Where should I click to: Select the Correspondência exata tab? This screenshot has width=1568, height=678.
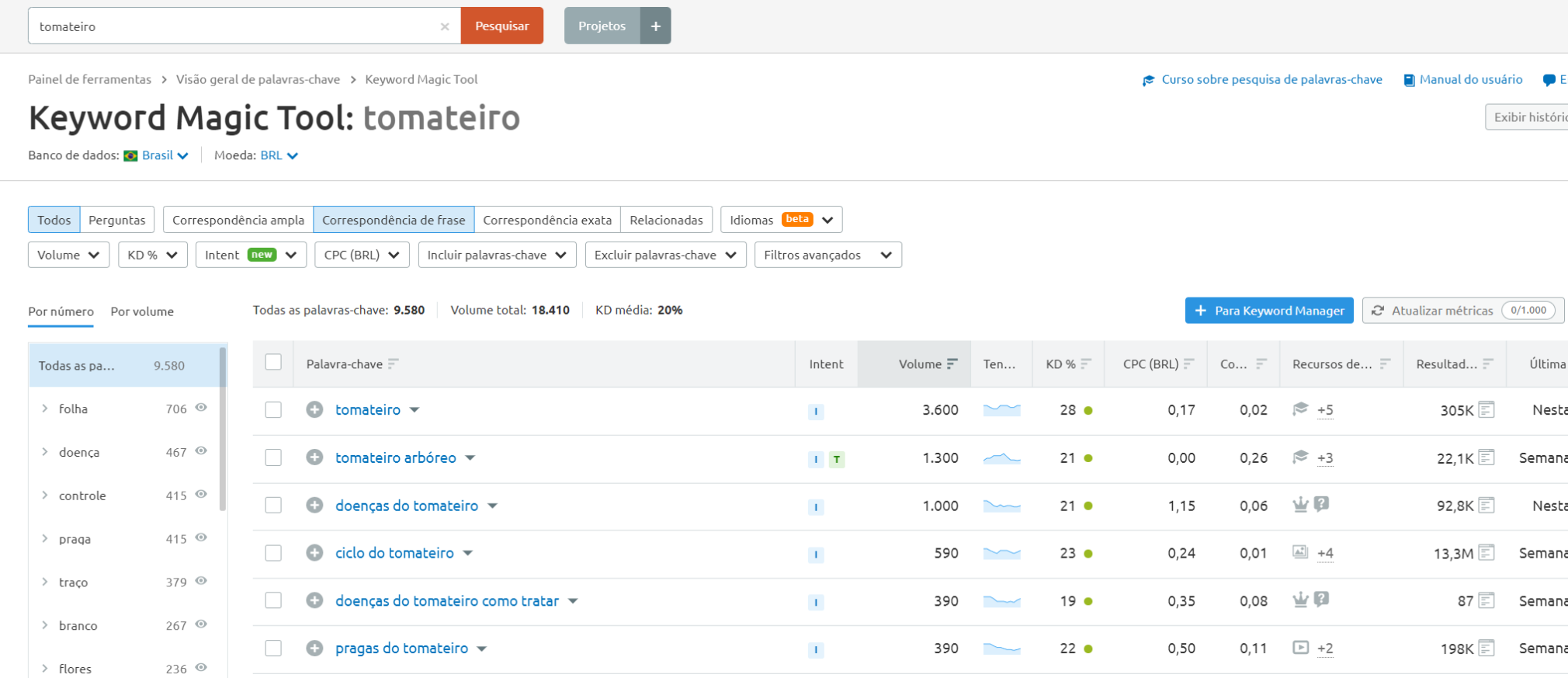point(546,220)
